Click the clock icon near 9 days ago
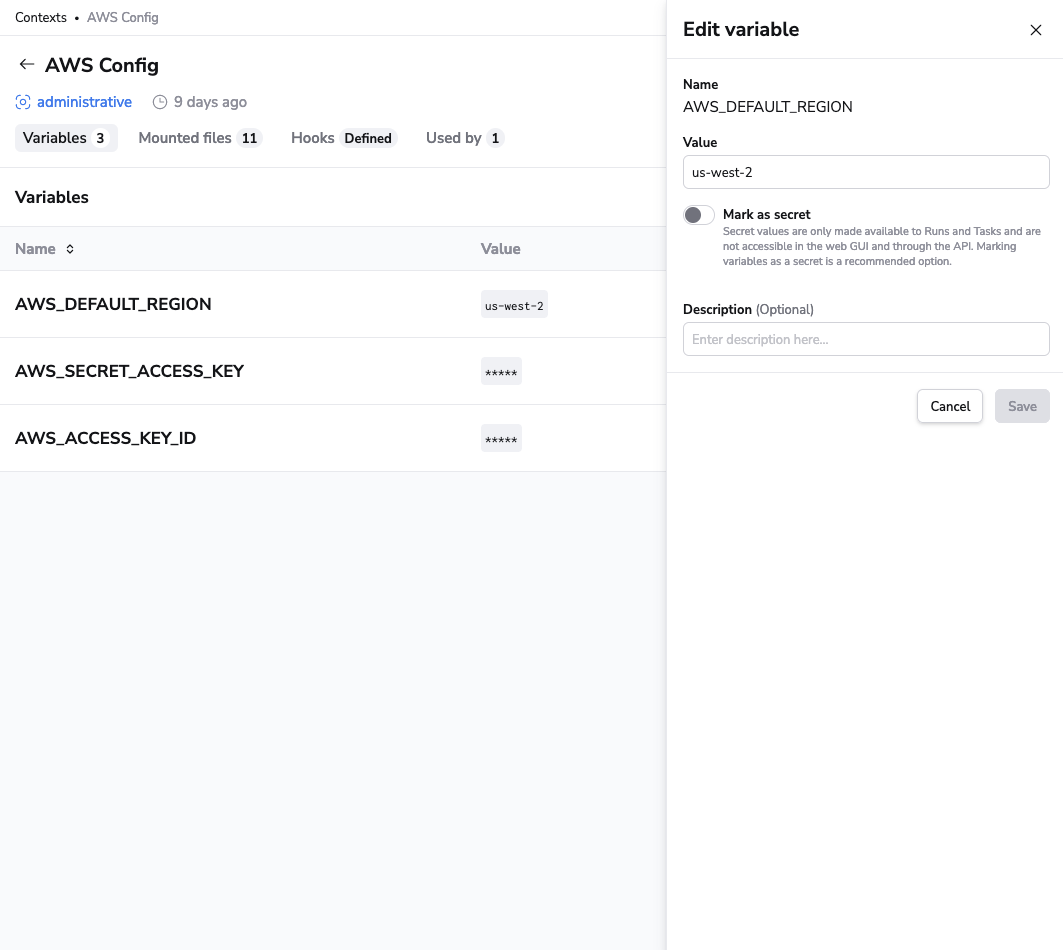 point(160,102)
